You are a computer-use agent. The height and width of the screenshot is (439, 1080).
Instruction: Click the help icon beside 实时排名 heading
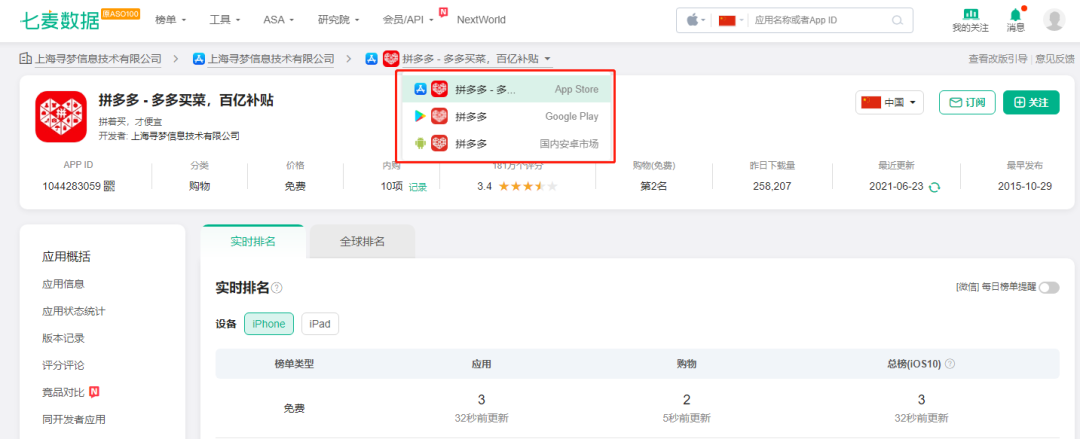coord(277,288)
